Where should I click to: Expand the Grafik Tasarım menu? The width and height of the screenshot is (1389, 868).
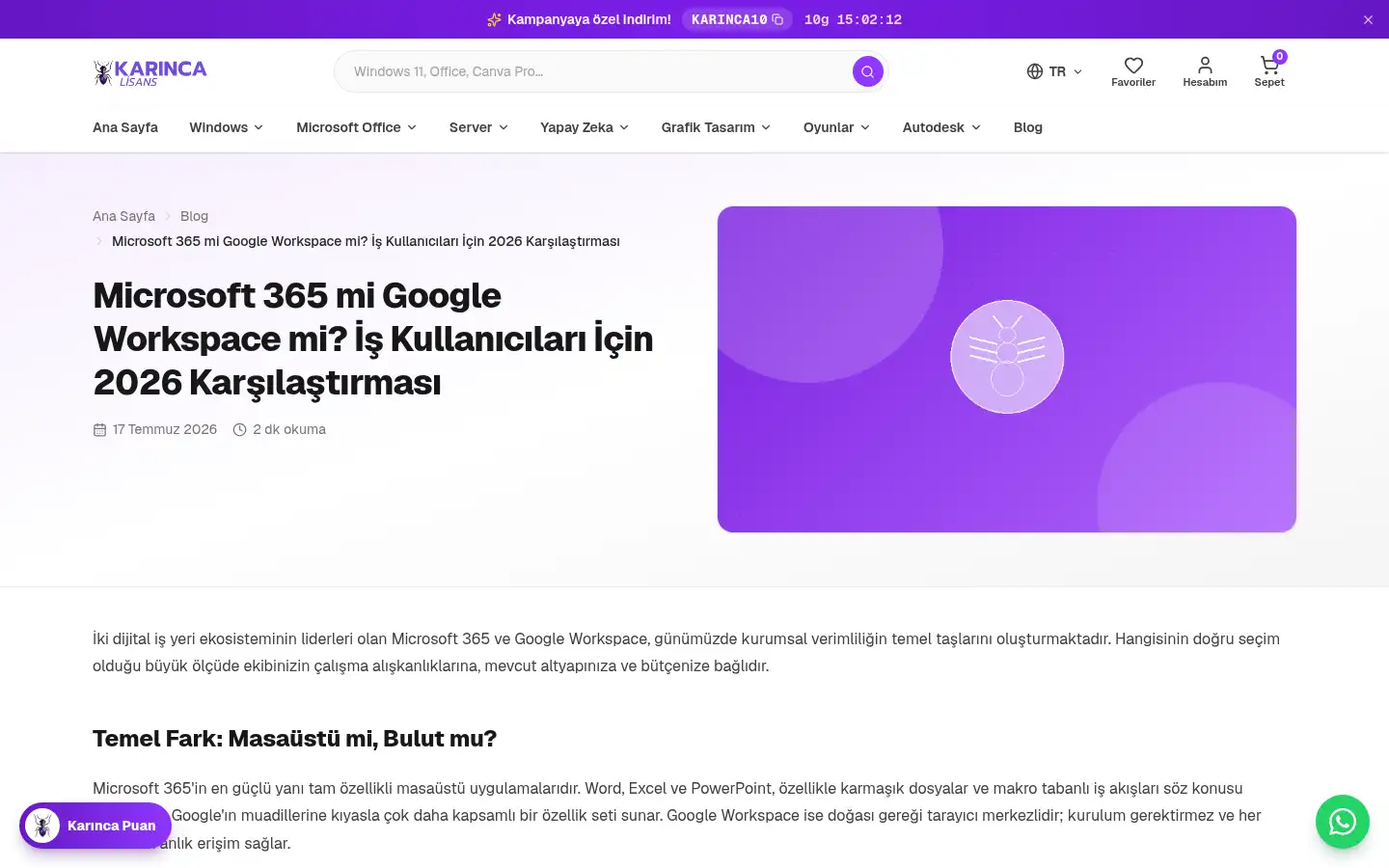(717, 127)
